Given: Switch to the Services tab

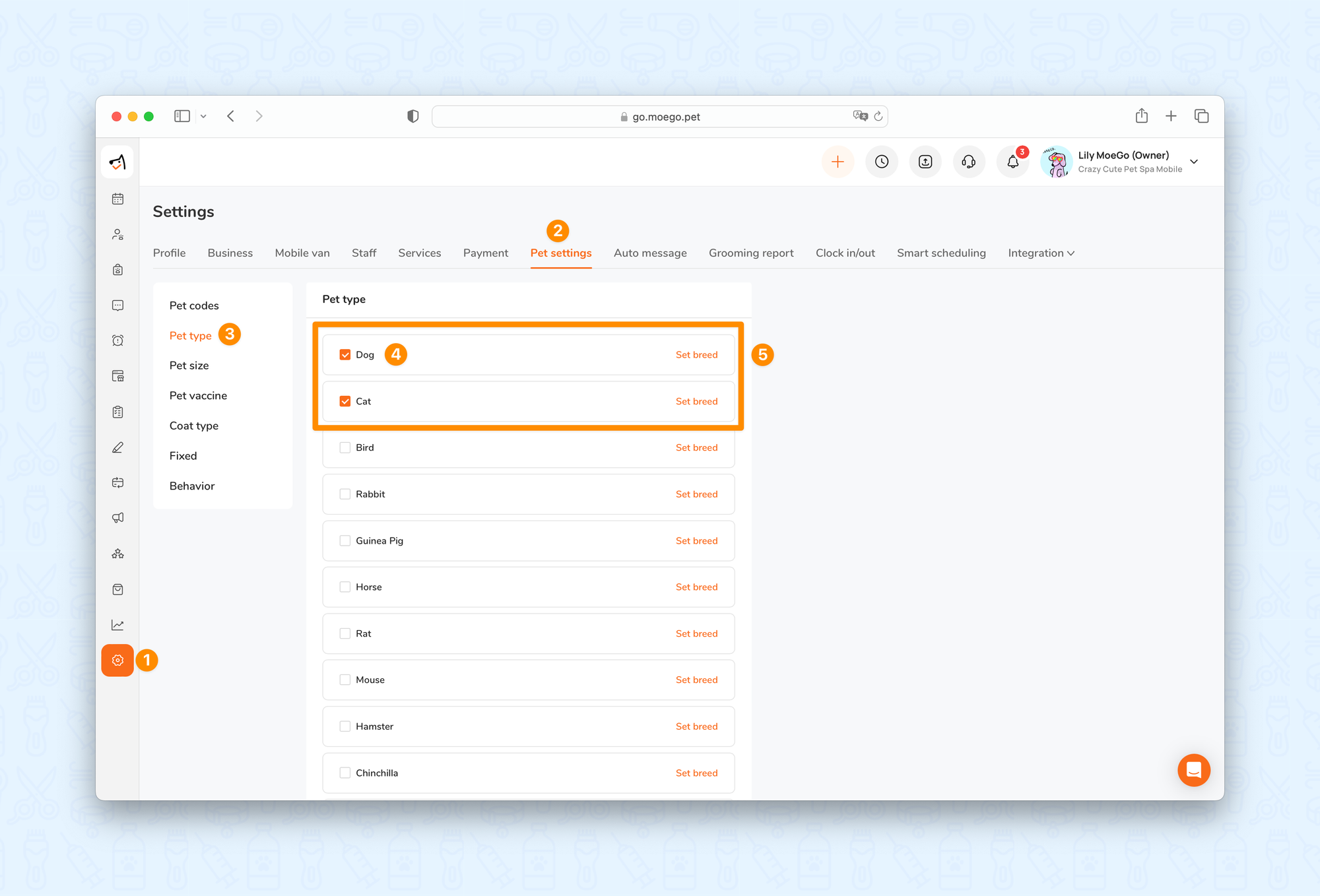Looking at the screenshot, I should [419, 253].
